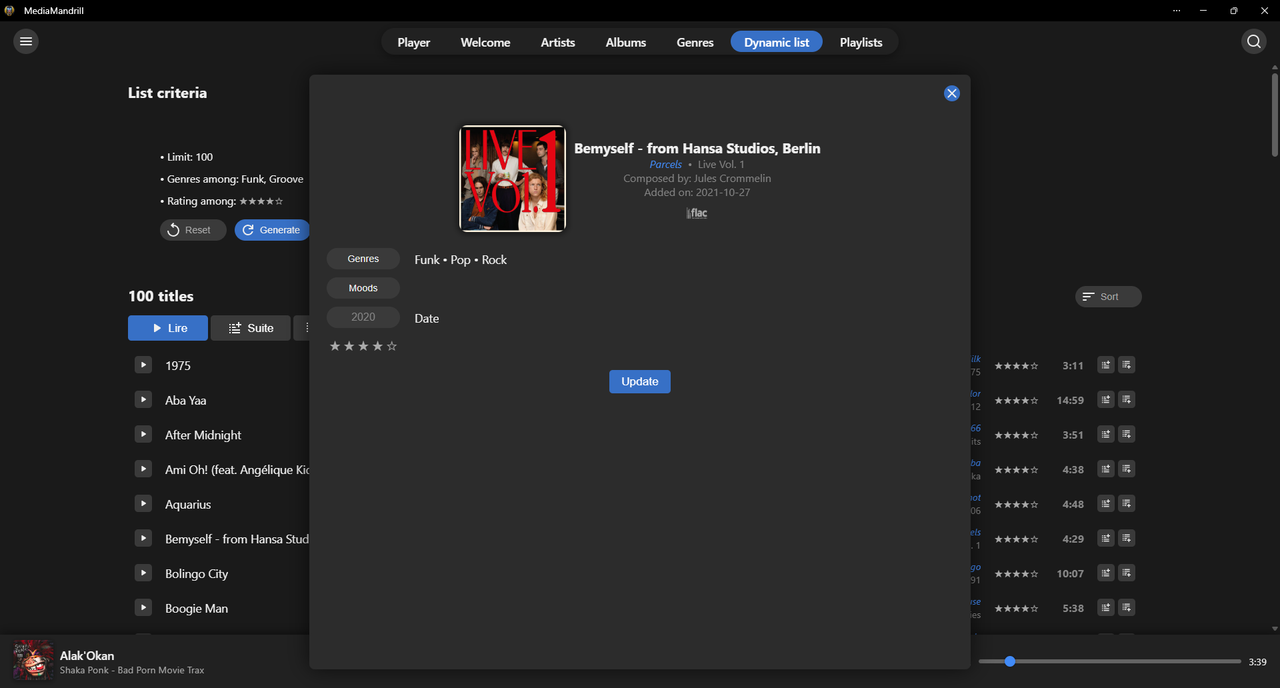Switch to the Player tab
The width and height of the screenshot is (1280, 688).
click(x=414, y=42)
